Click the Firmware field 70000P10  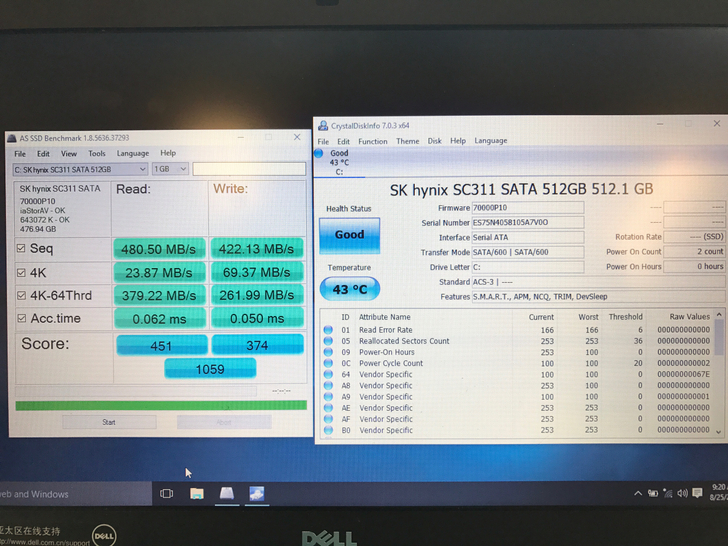[527, 208]
